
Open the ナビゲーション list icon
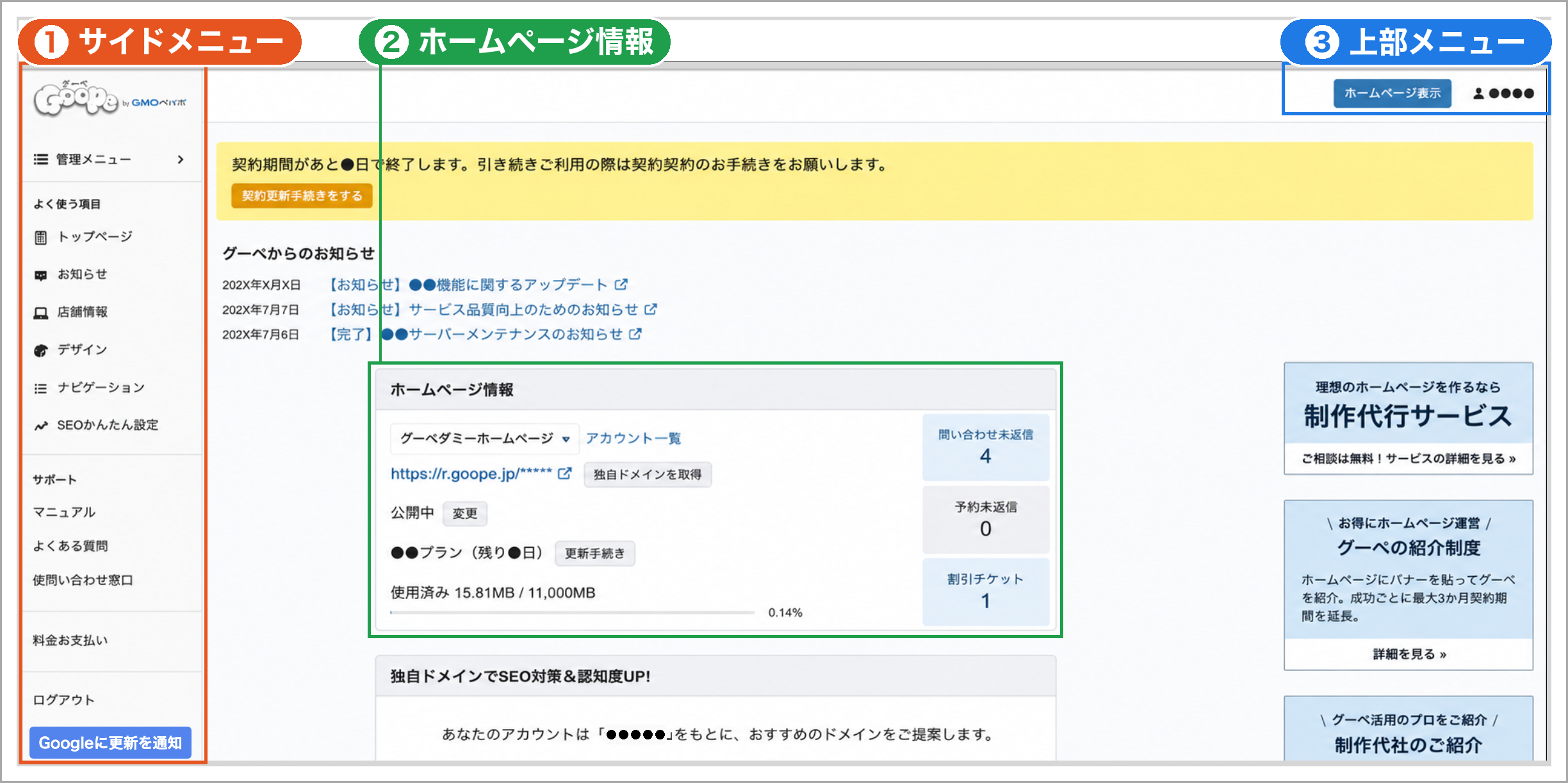pos(41,388)
